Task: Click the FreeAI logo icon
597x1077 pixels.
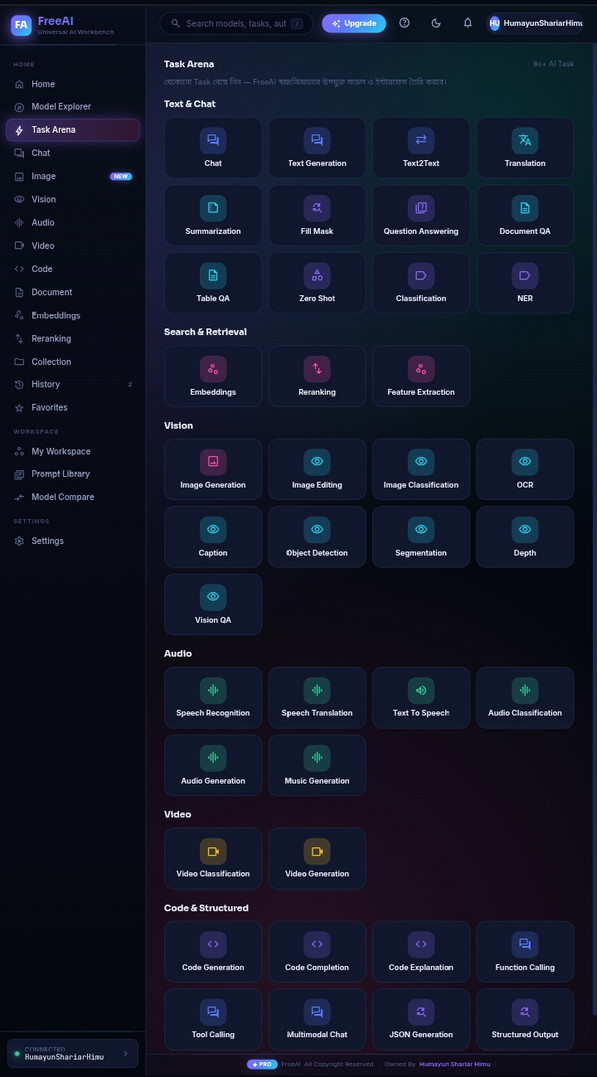Action: [21, 25]
